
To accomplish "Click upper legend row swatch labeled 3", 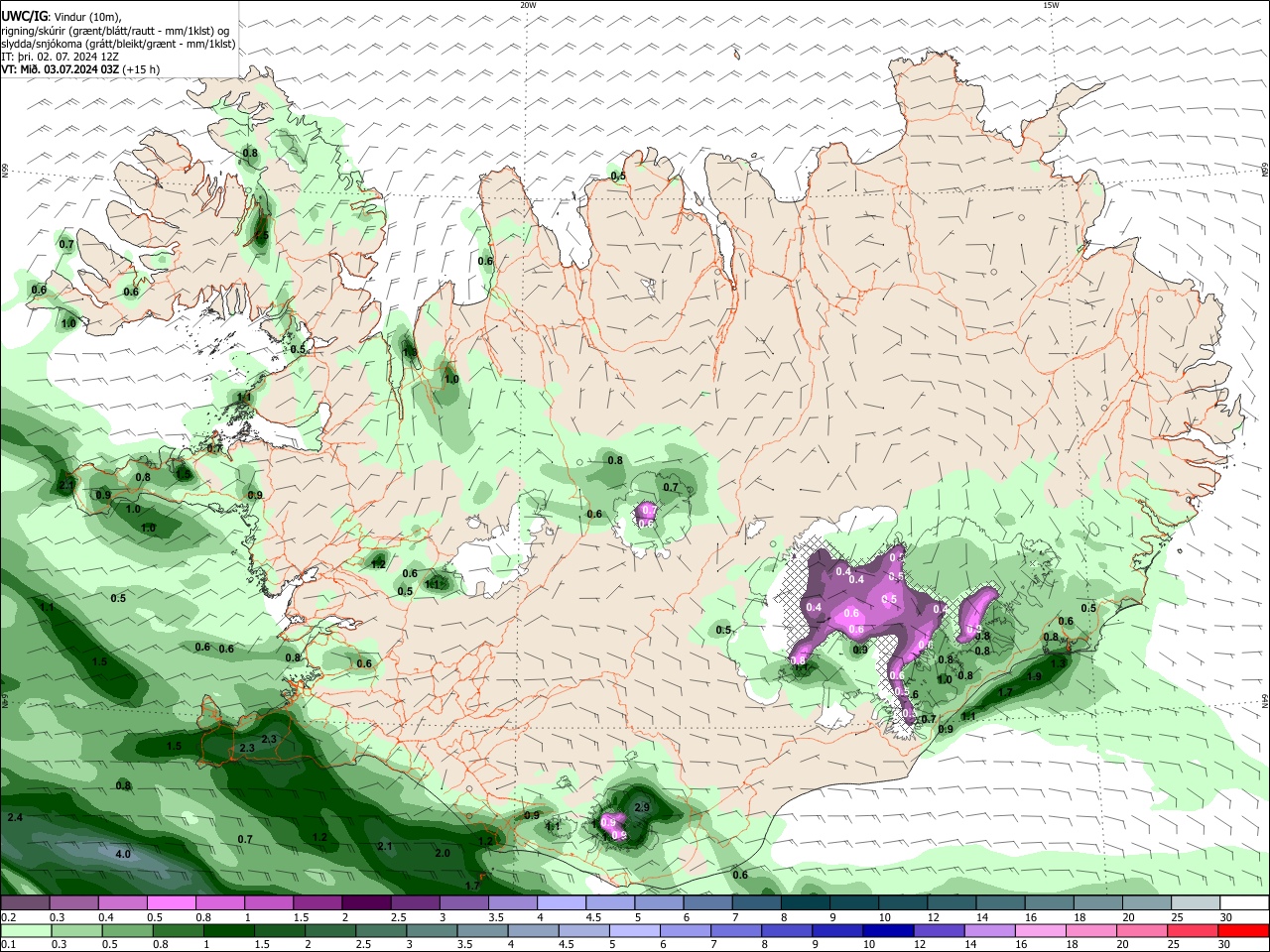I will click(x=463, y=902).
